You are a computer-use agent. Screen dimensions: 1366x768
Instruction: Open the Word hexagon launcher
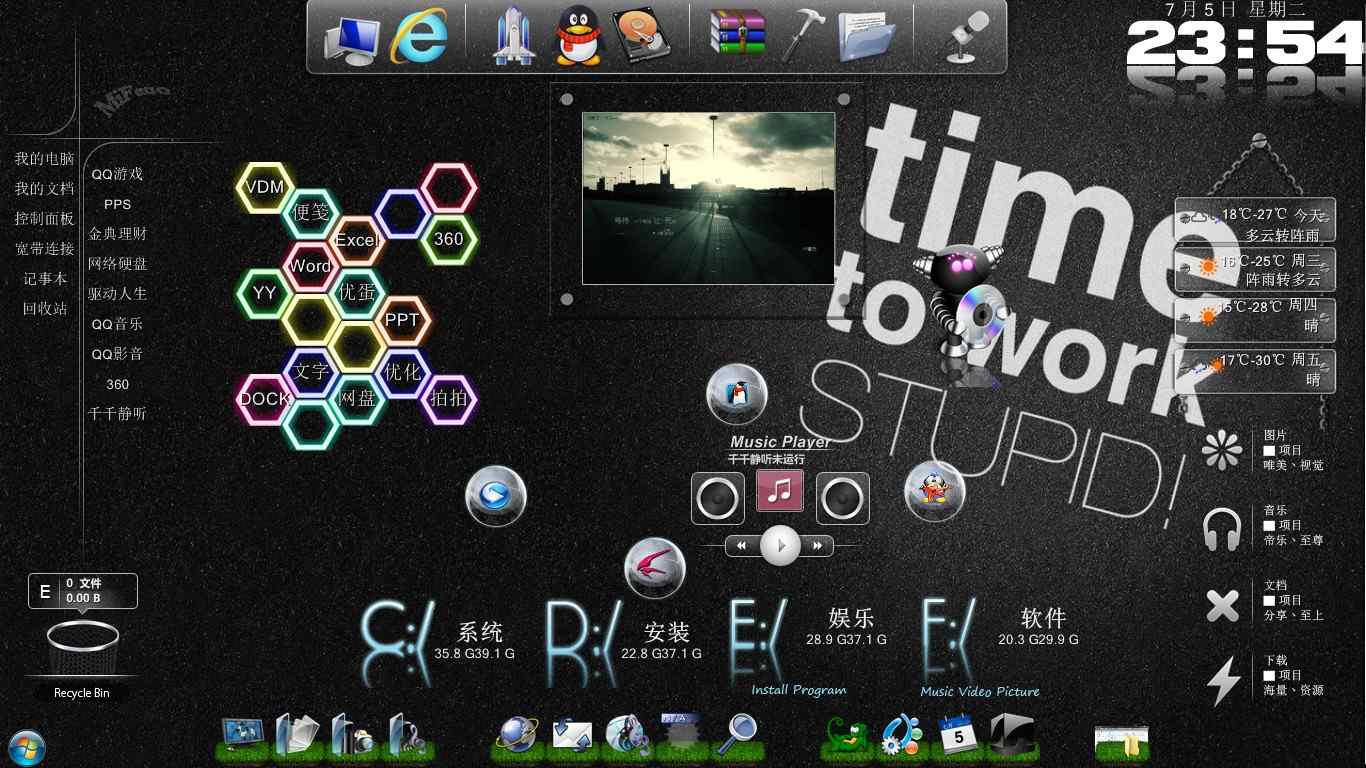click(310, 266)
